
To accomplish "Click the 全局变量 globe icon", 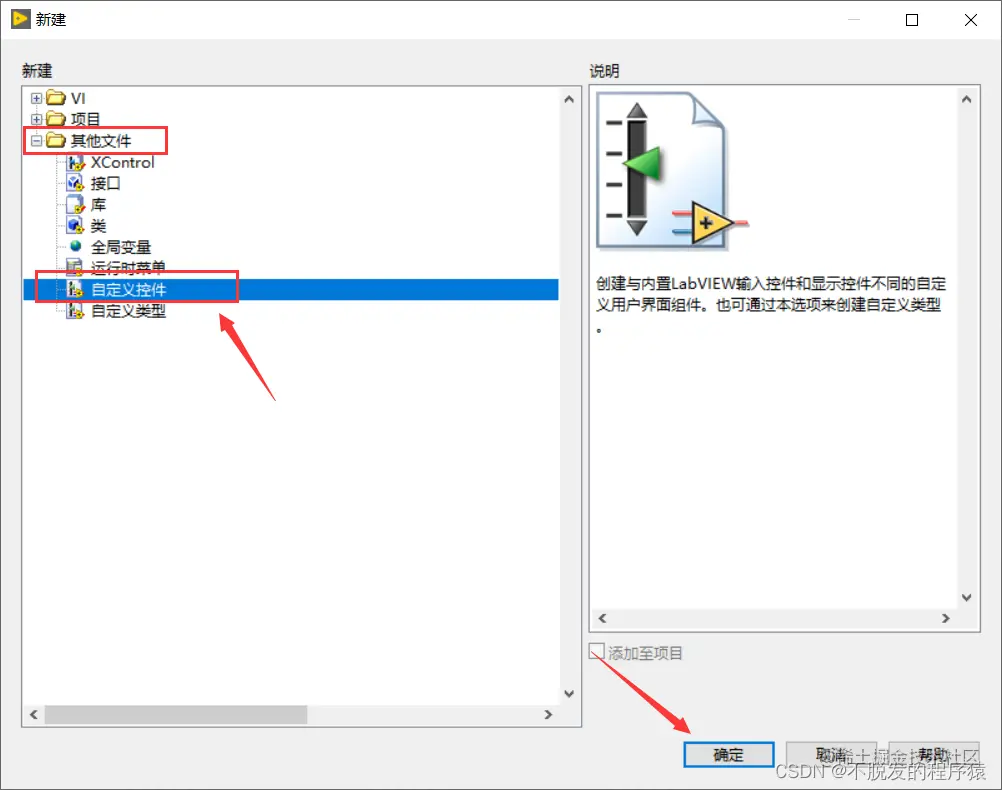I will pyautogui.click(x=75, y=246).
